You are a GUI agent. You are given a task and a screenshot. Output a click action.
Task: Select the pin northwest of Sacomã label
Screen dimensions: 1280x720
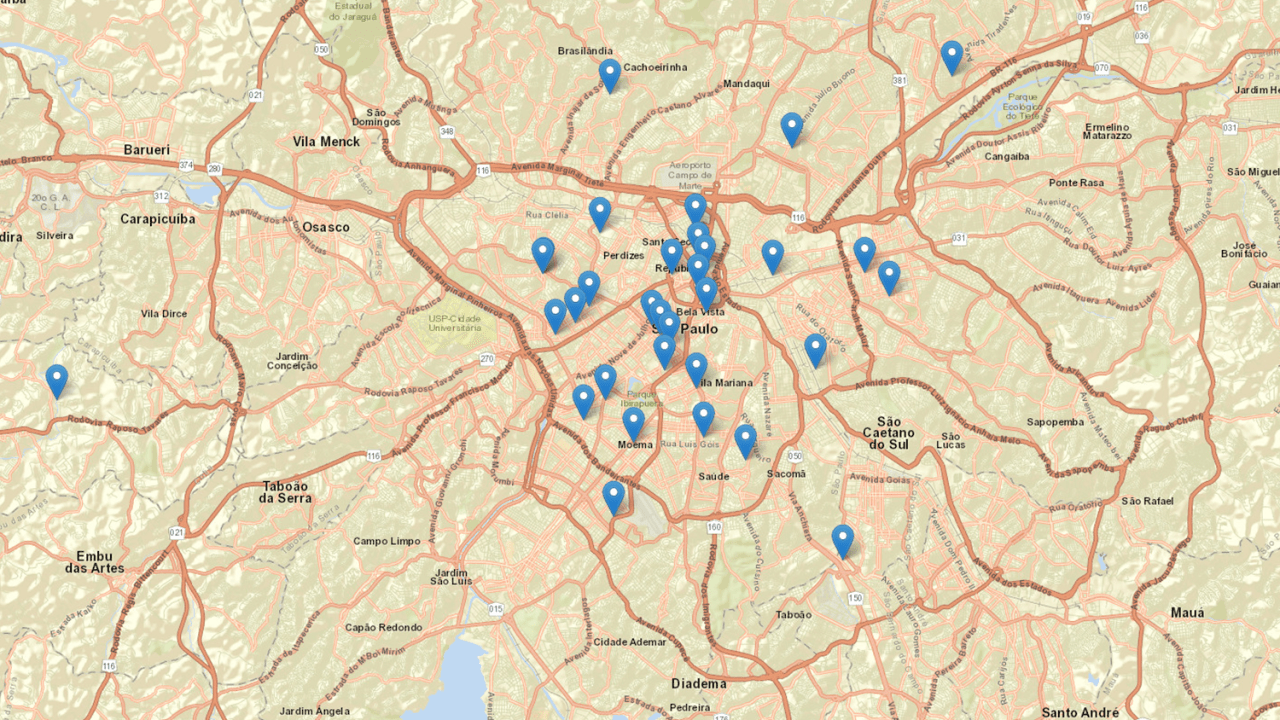745,442
